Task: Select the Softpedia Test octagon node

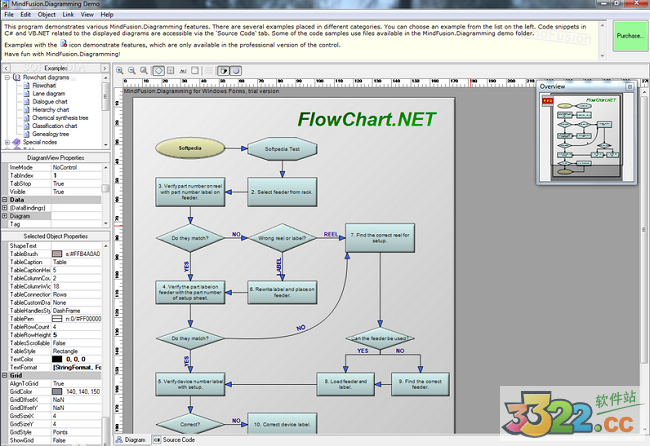Action: click(282, 149)
